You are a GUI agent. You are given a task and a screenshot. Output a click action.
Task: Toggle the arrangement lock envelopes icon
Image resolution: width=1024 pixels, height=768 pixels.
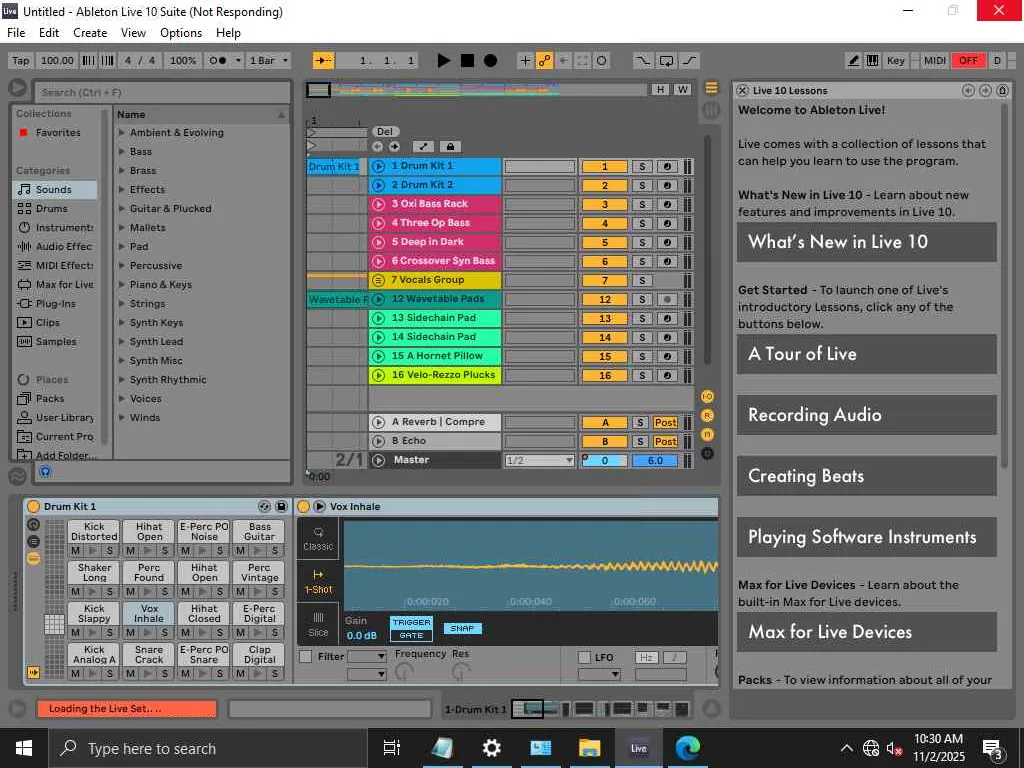(x=450, y=147)
